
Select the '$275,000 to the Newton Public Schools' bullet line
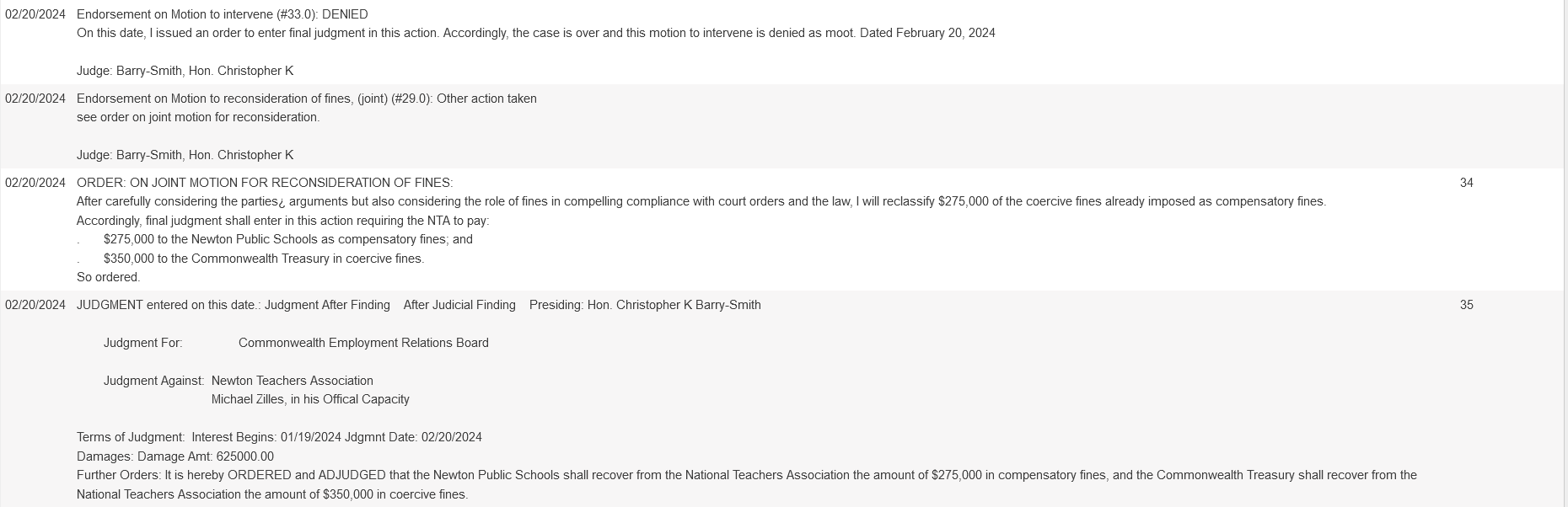(287, 239)
